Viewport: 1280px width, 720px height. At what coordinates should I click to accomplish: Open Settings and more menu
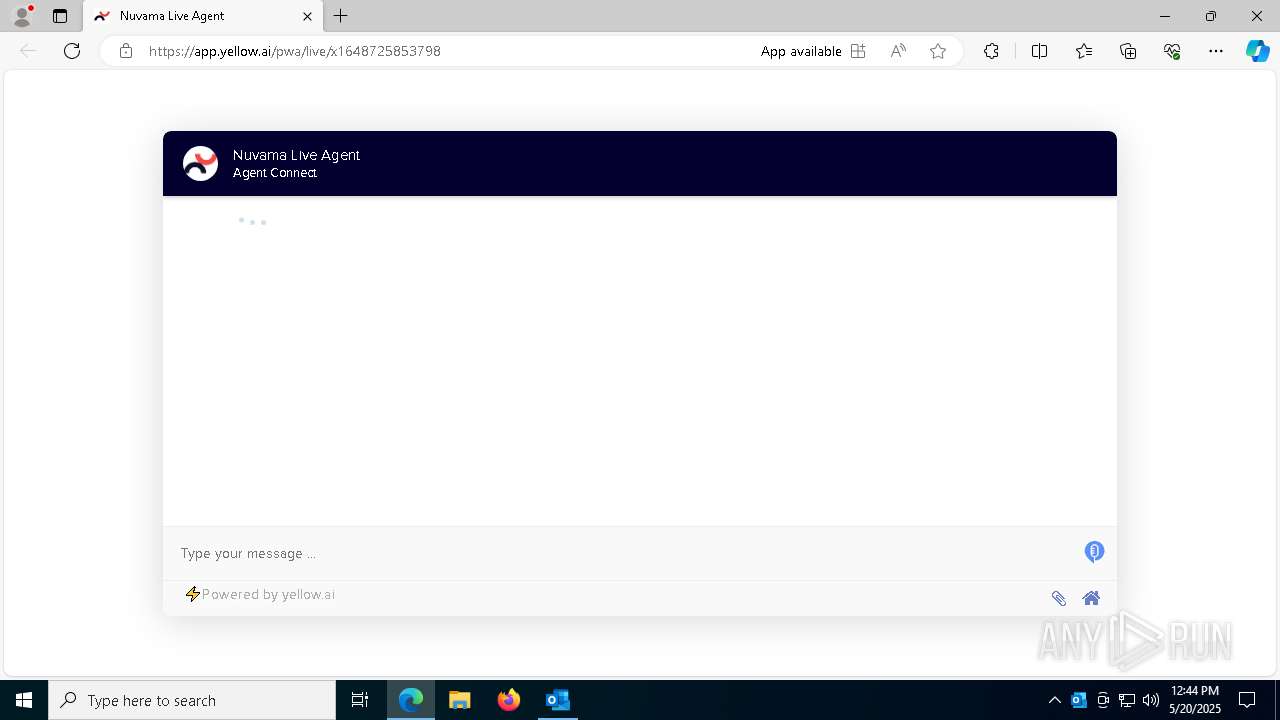[x=1216, y=51]
